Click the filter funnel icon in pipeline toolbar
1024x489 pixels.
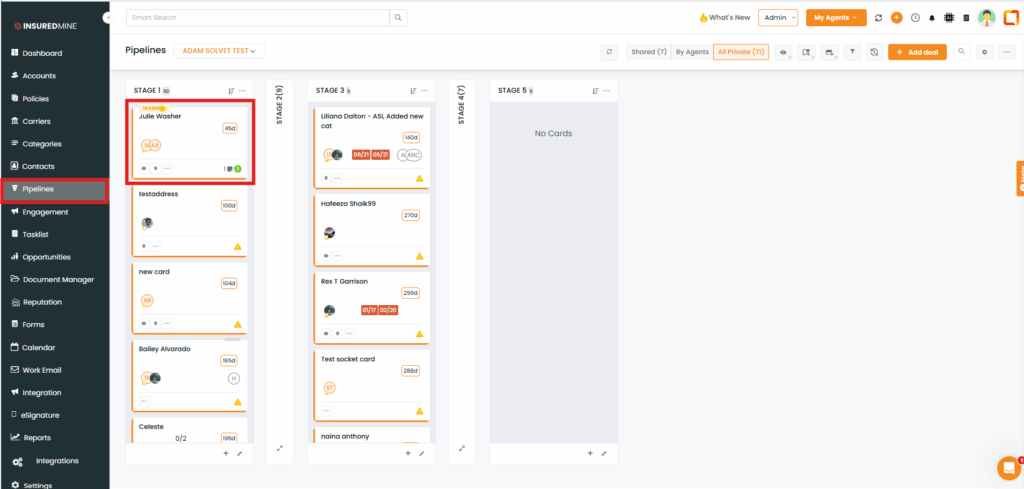(852, 52)
